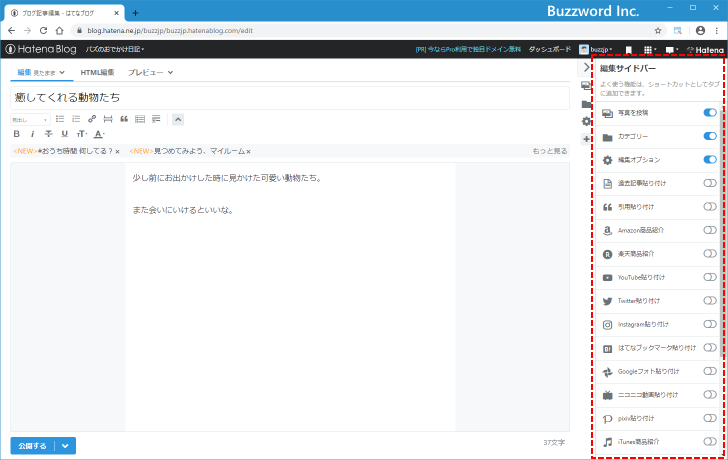This screenshot has width=728, height=460.
Task: Enable the 過去記事貼り付け toggle
Action: coord(710,183)
